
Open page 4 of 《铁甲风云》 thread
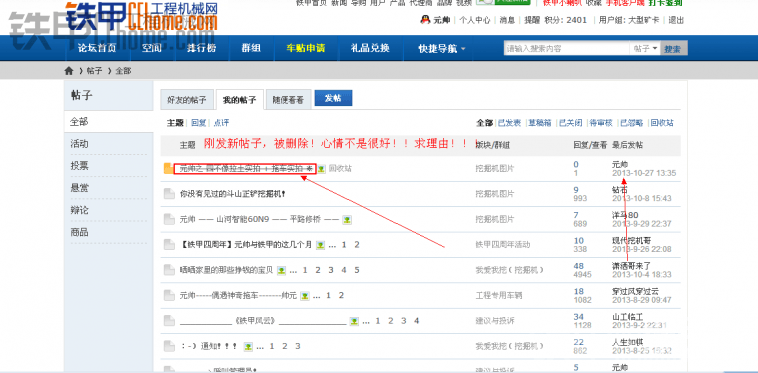coord(416,321)
